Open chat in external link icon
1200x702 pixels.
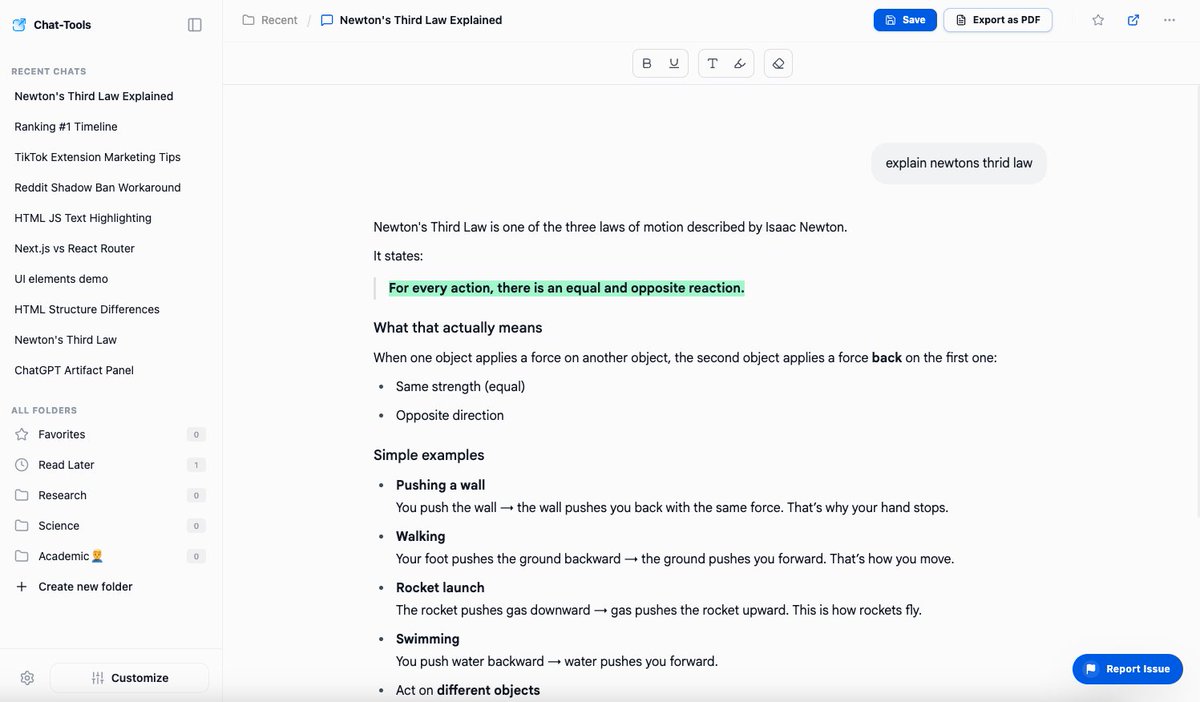(1133, 20)
